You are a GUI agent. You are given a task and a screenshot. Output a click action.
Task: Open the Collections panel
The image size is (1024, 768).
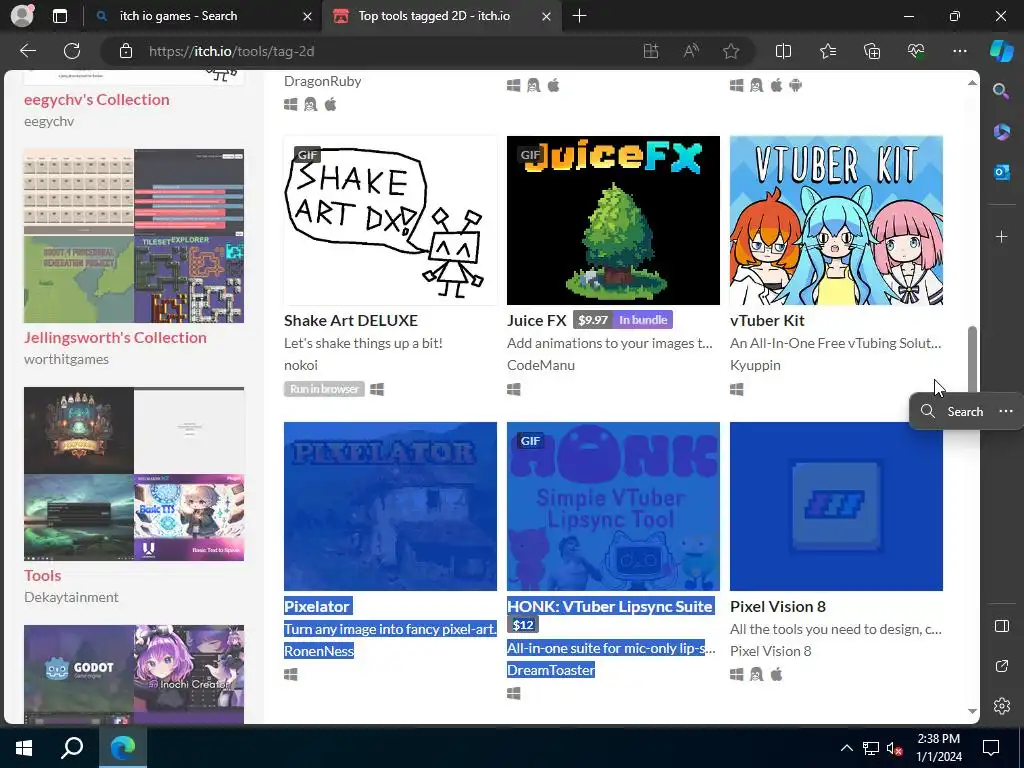(x=872, y=51)
